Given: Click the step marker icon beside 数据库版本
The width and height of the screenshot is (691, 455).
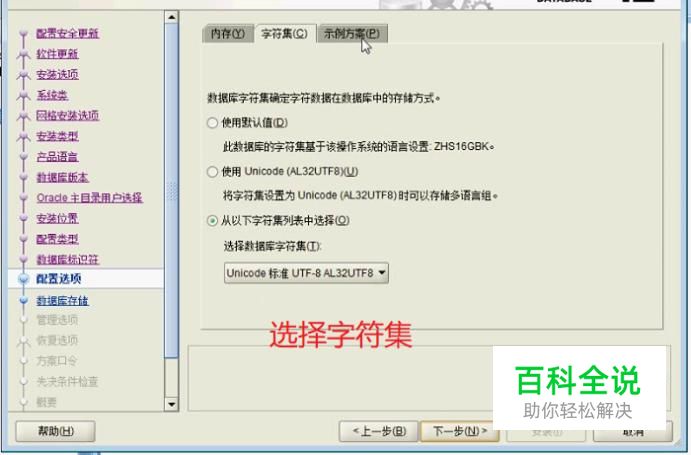Looking at the screenshot, I should 23,177.
